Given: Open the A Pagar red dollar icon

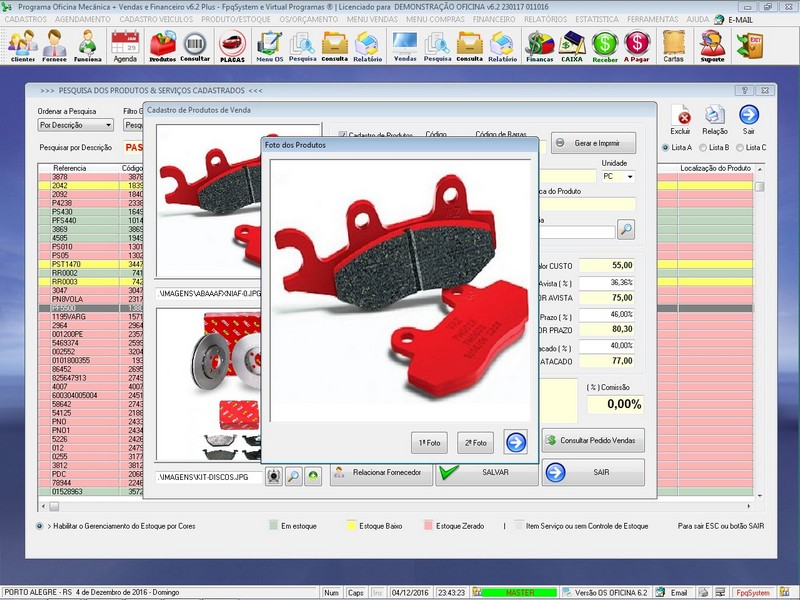Looking at the screenshot, I should tap(637, 46).
